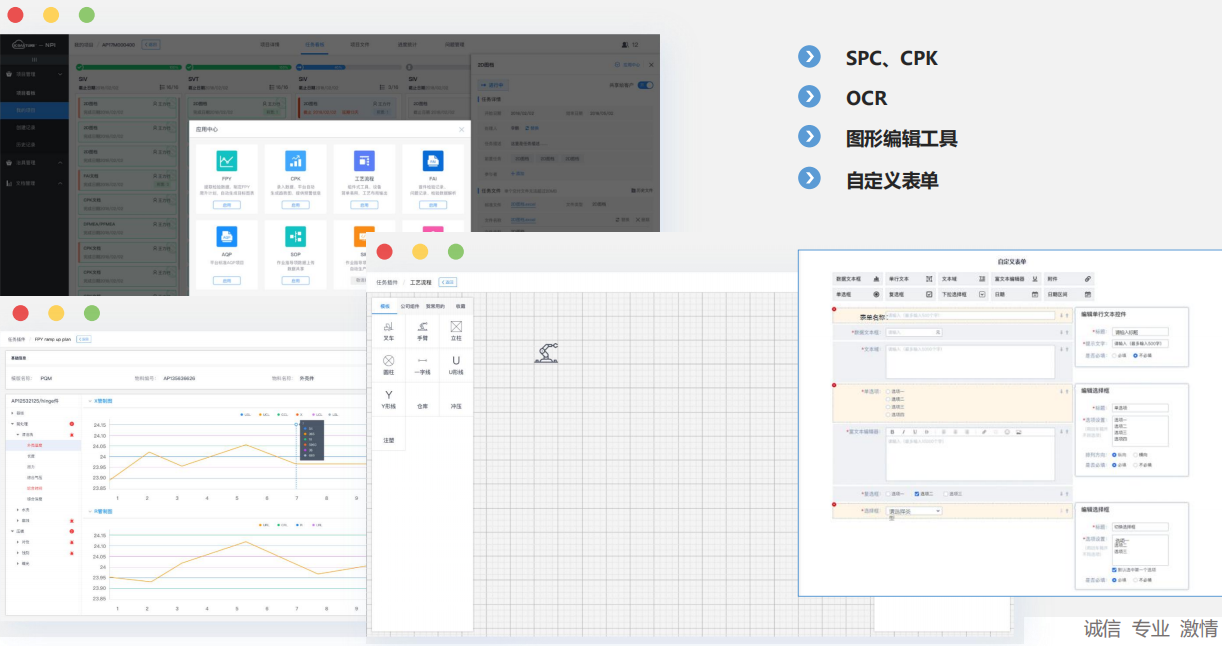Screen dimensions: 1222x646
Task: Add a 日期 date control
Action: click(x=1016, y=295)
